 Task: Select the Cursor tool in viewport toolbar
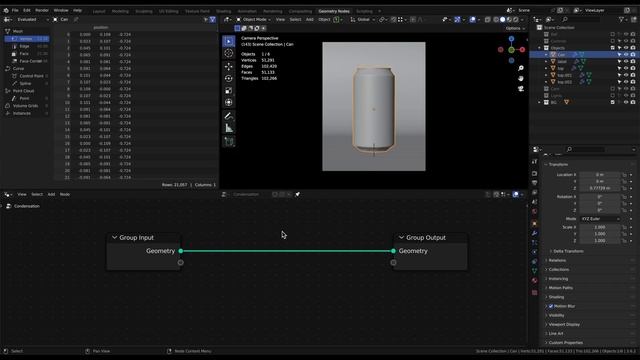coord(229,53)
